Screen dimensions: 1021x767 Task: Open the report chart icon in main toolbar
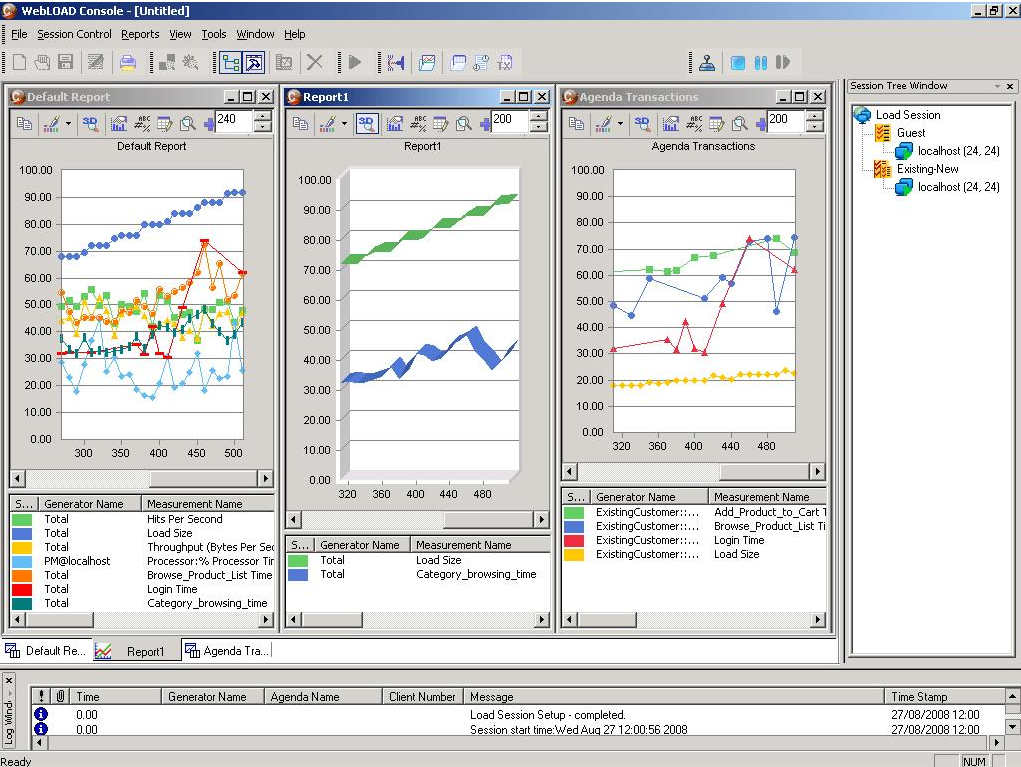427,63
